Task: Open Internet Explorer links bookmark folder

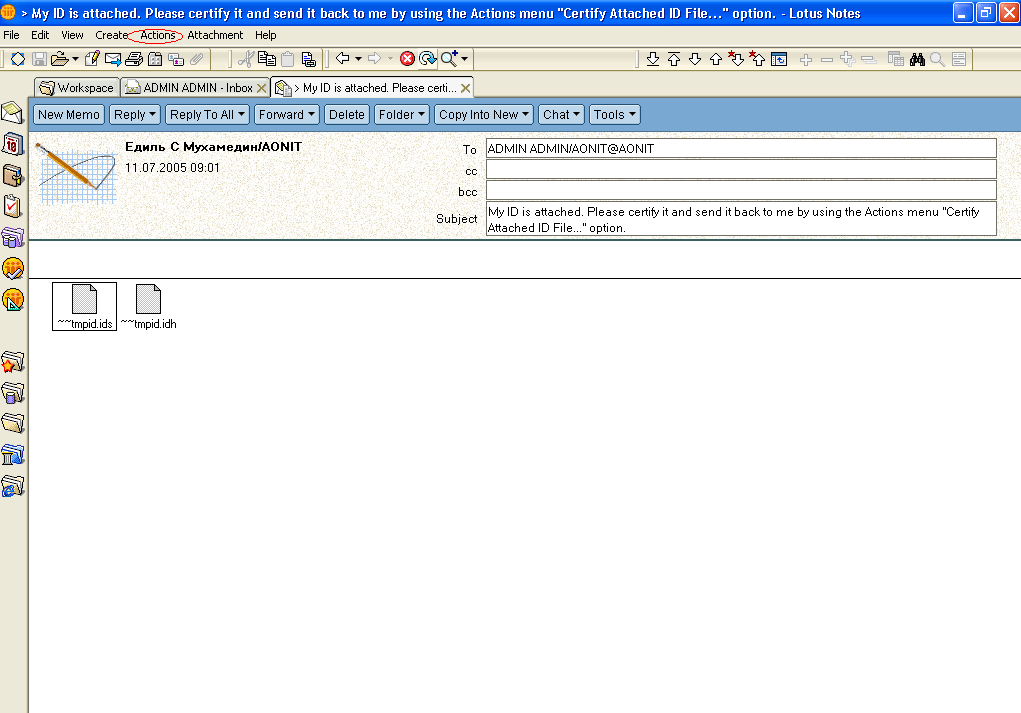Action: click(x=12, y=487)
